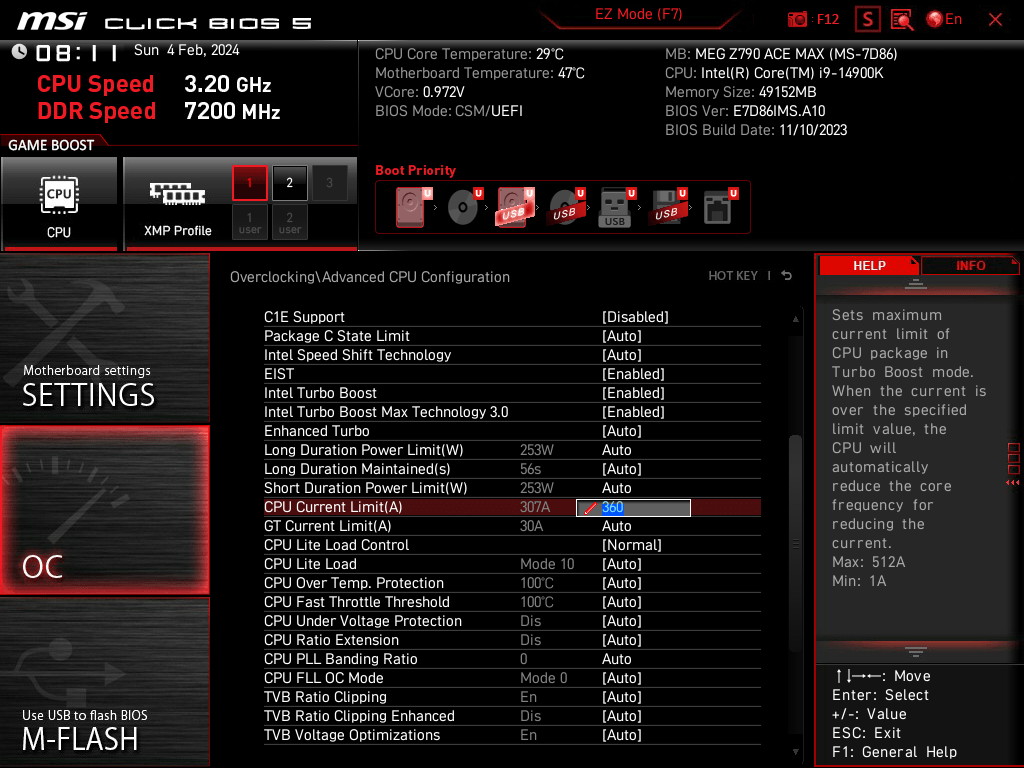Open the BIOS search magnifier icon
Viewport: 1024px width, 768px height.
tap(902, 20)
